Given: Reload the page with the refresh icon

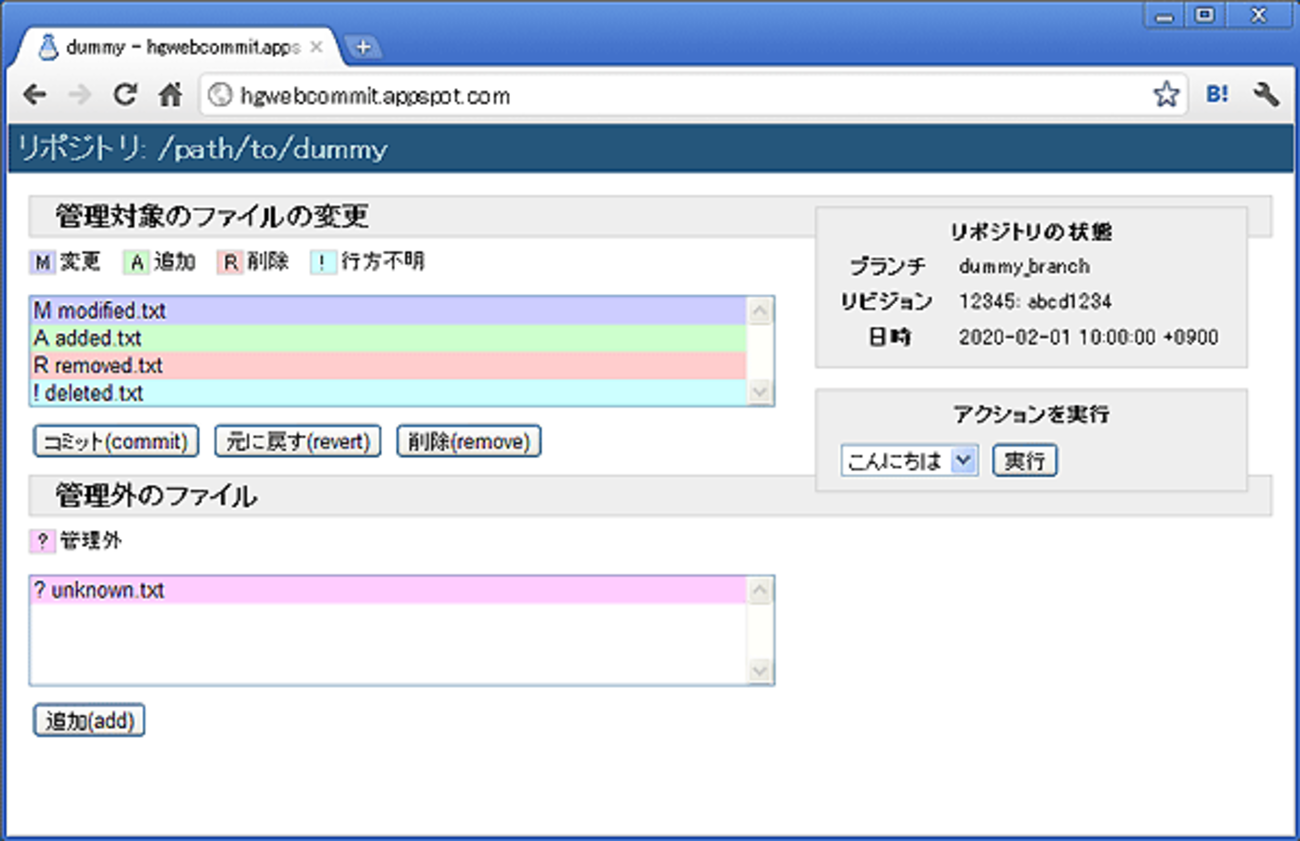Looking at the screenshot, I should 125,95.
